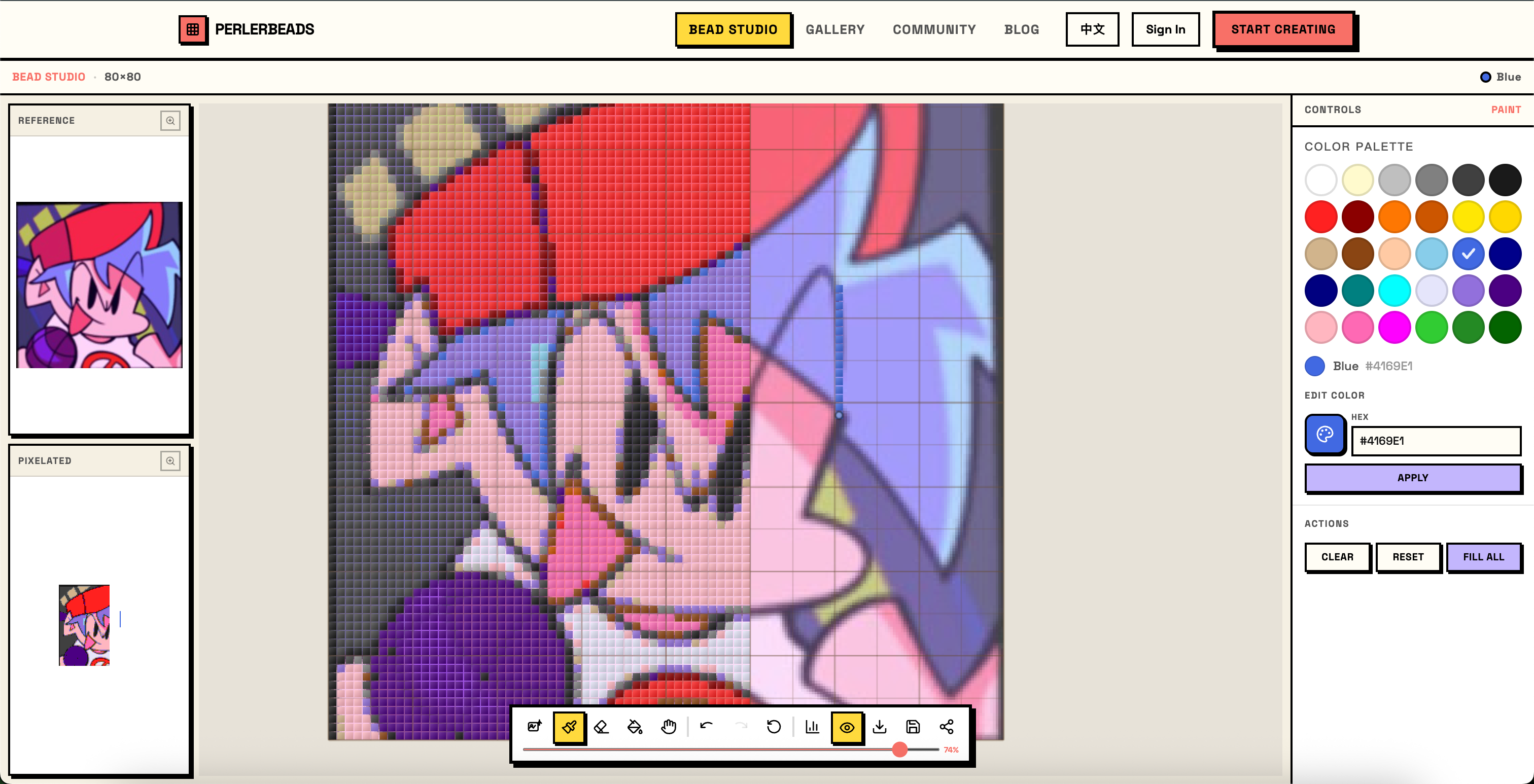The height and width of the screenshot is (784, 1534).
Task: Zoom in on the Pixelated panel
Action: point(170,461)
